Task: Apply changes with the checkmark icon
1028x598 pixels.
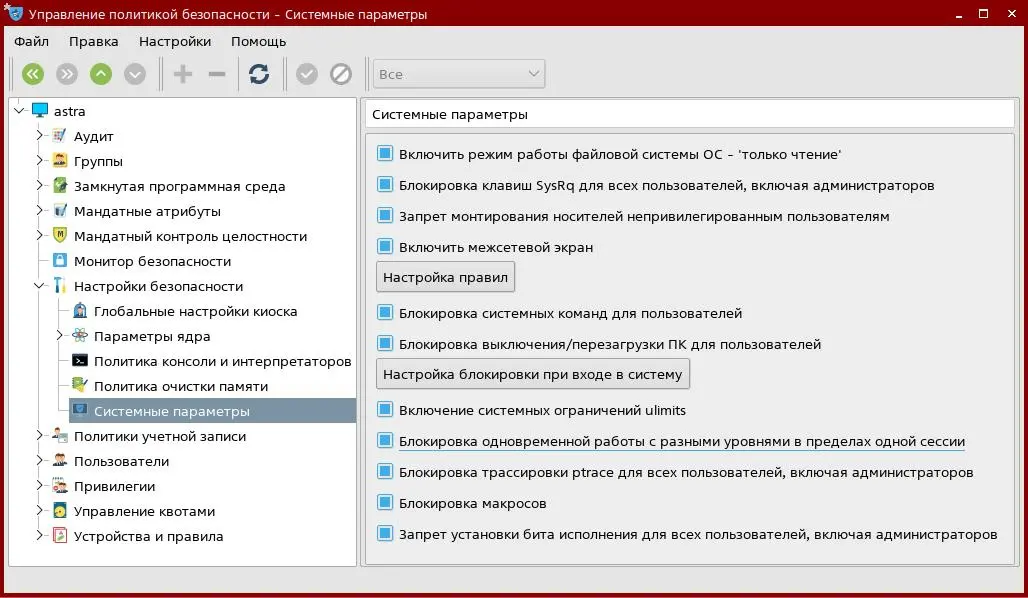Action: (x=307, y=74)
